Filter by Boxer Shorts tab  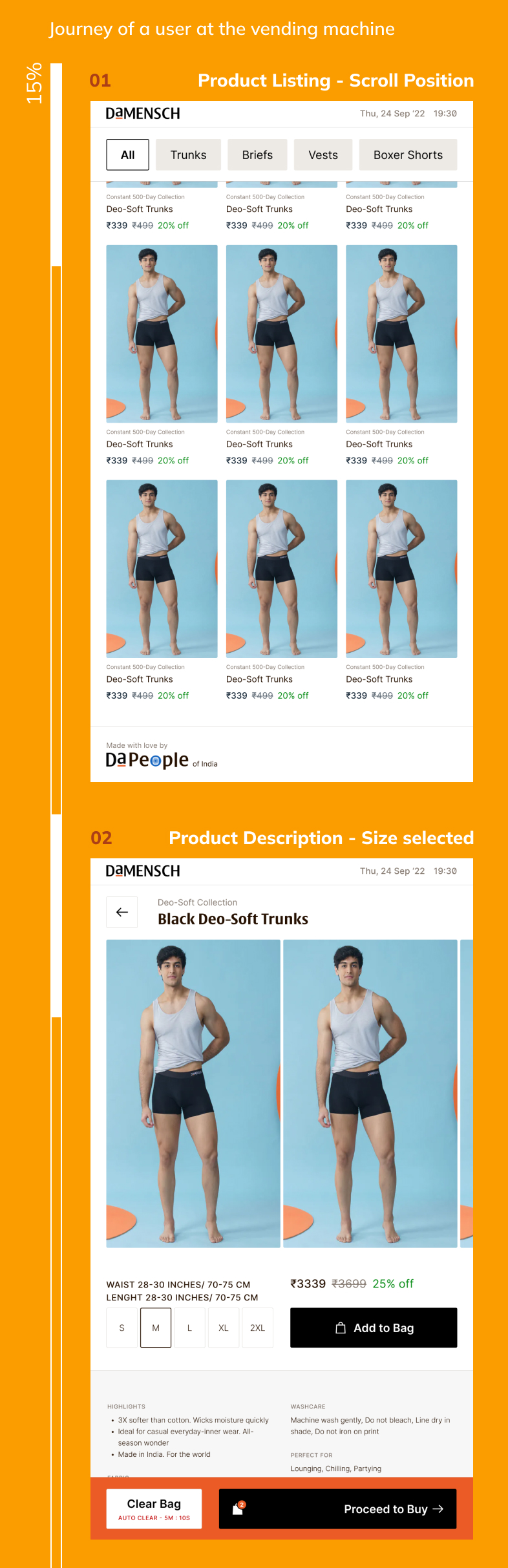408,155
